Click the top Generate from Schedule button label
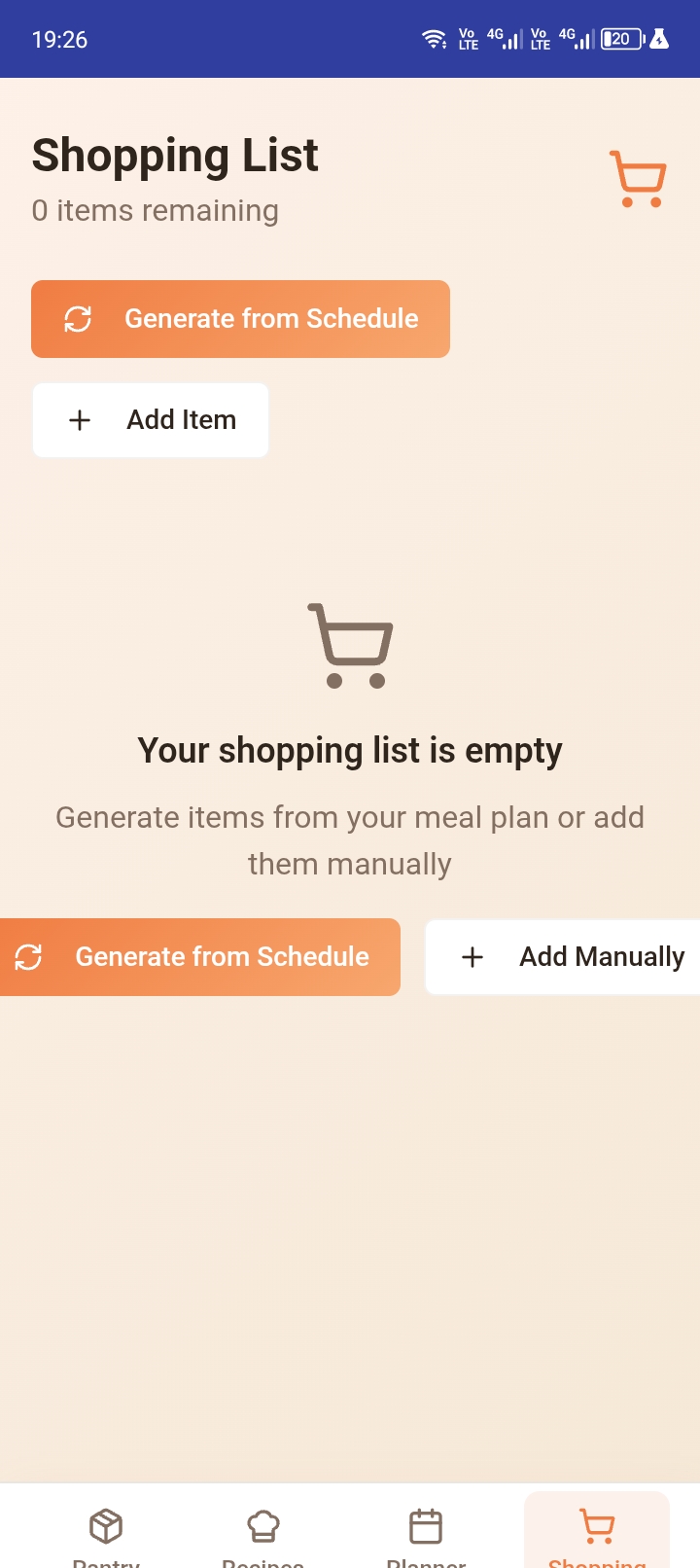 [271, 319]
